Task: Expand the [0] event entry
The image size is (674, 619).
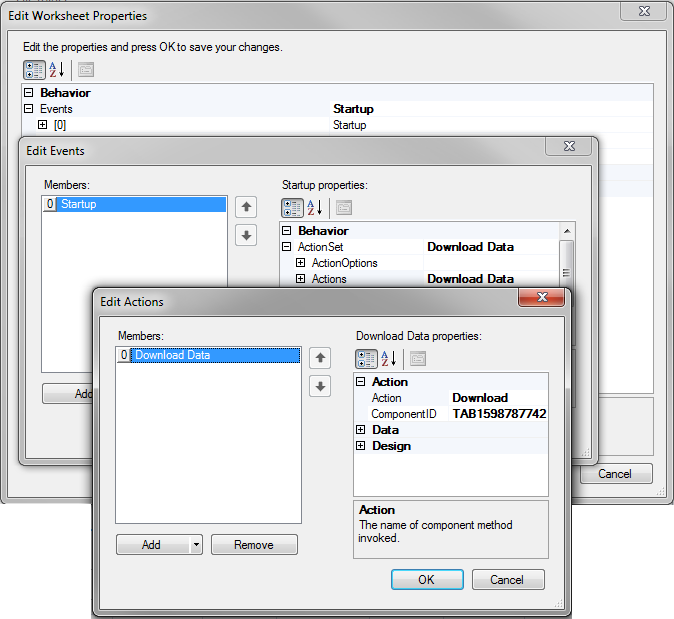Action: [x=43, y=125]
